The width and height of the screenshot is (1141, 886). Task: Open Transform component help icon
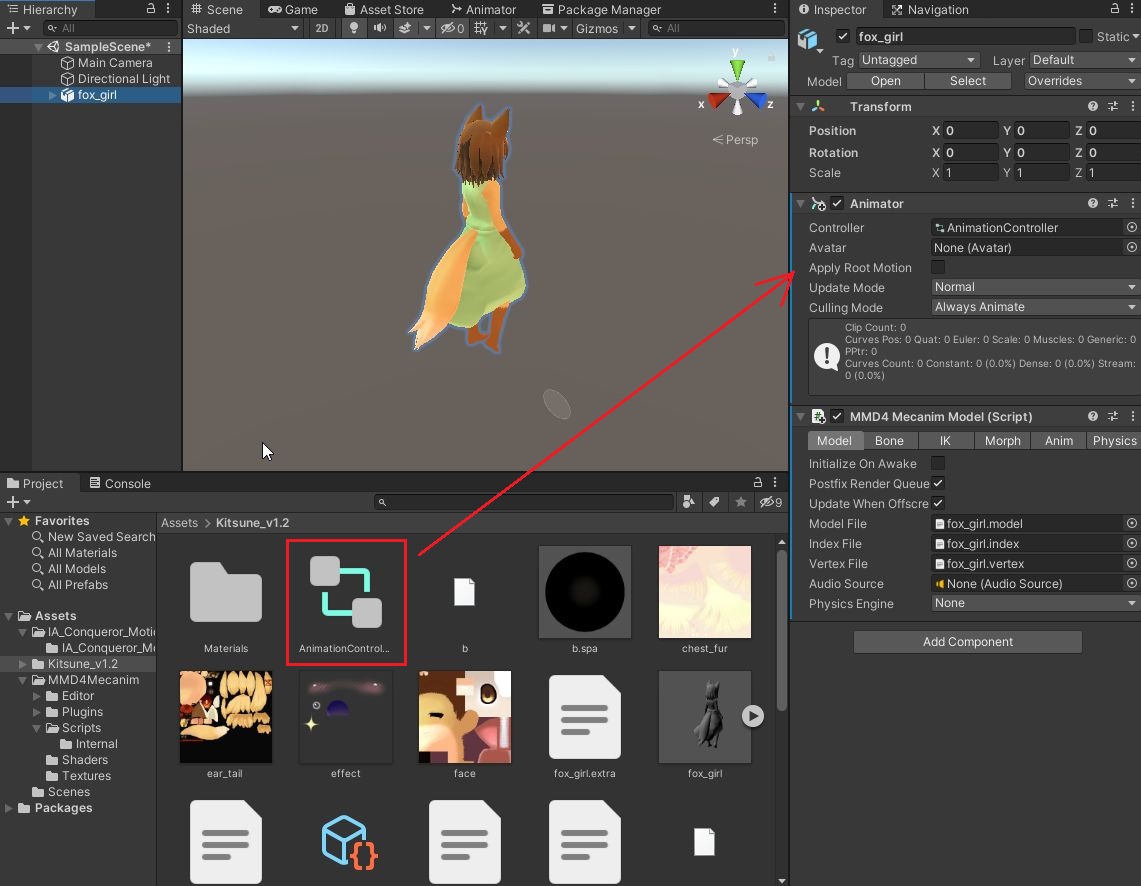[x=1093, y=106]
